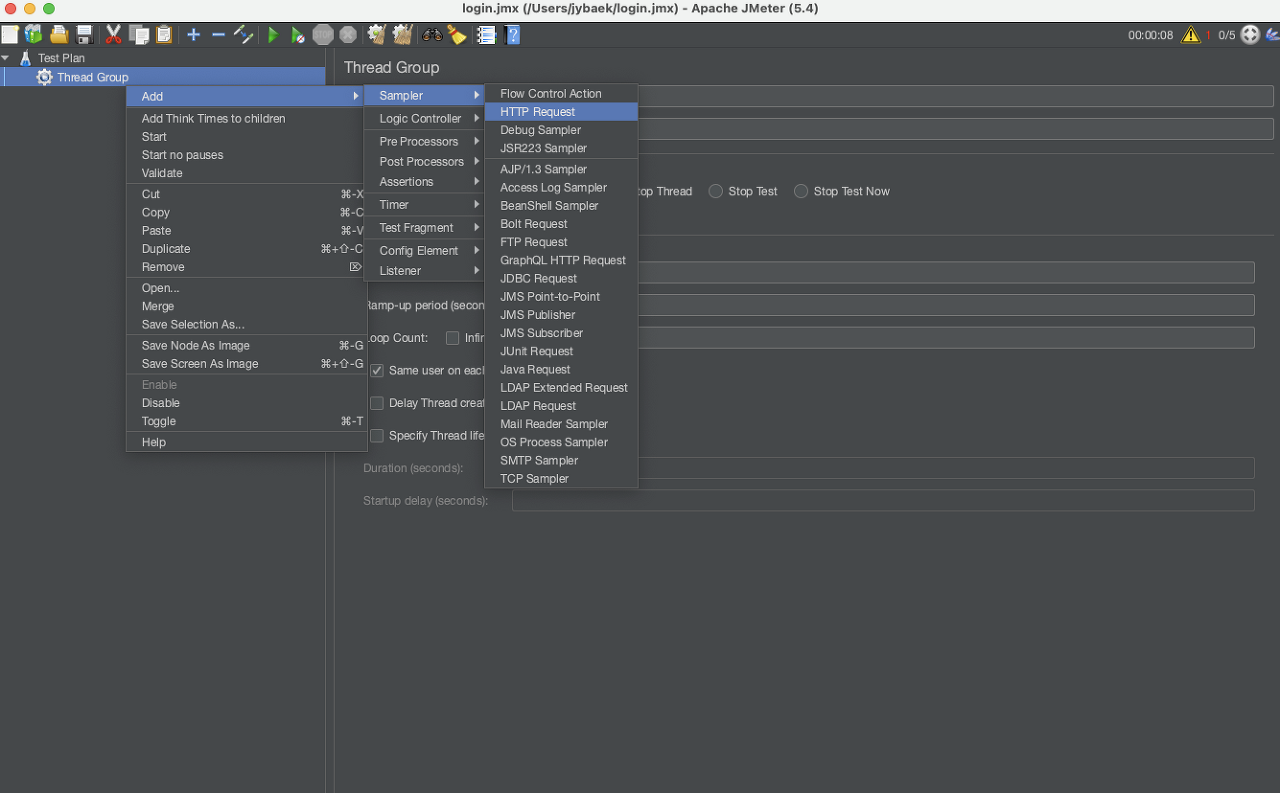
Task: Choose JDBC Request from the Sampler list
Action: click(561, 278)
